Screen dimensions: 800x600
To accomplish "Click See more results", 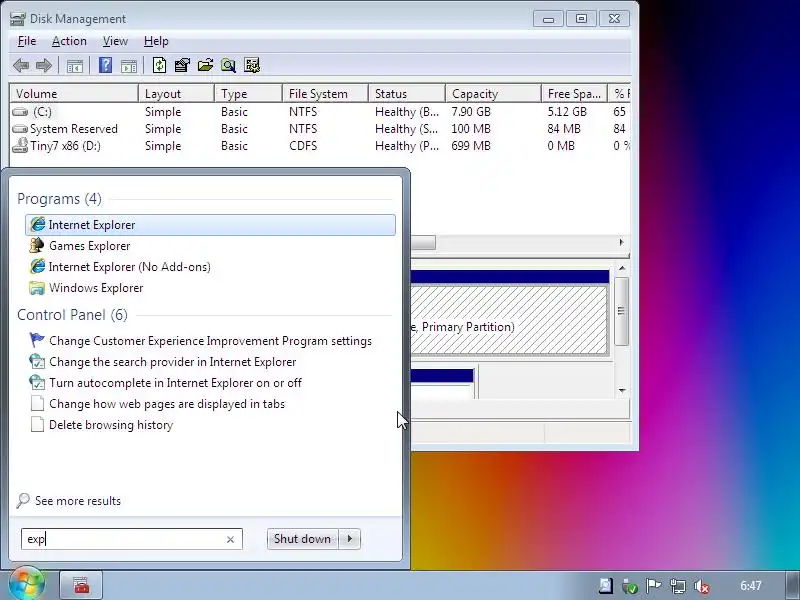I will point(69,501).
